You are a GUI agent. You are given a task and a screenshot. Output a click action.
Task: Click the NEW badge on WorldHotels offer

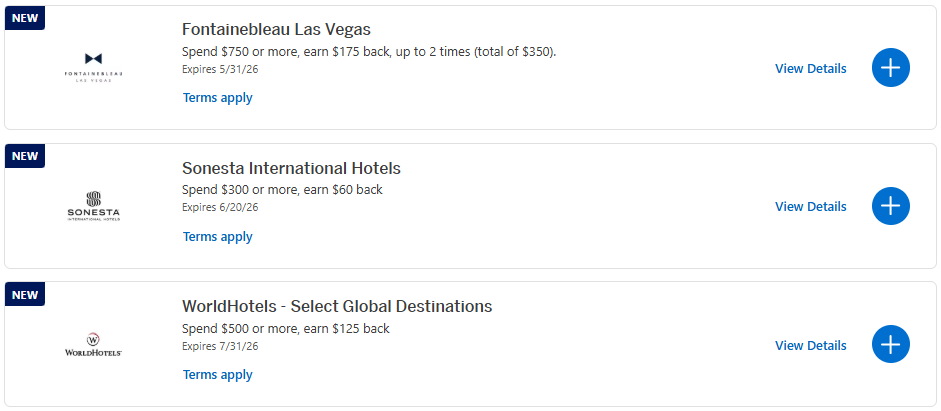(x=25, y=295)
